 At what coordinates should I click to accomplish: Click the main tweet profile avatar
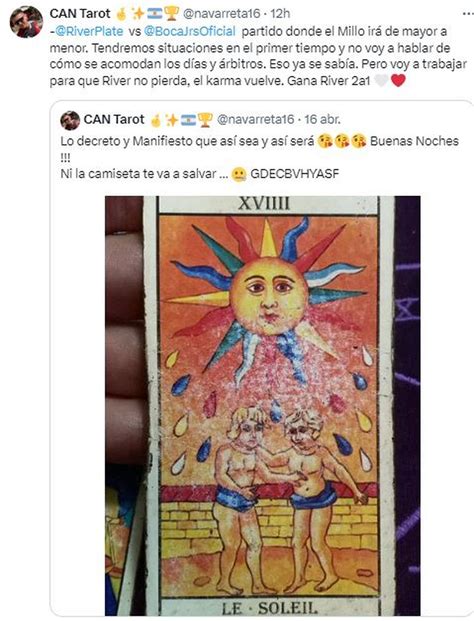click(x=26, y=22)
